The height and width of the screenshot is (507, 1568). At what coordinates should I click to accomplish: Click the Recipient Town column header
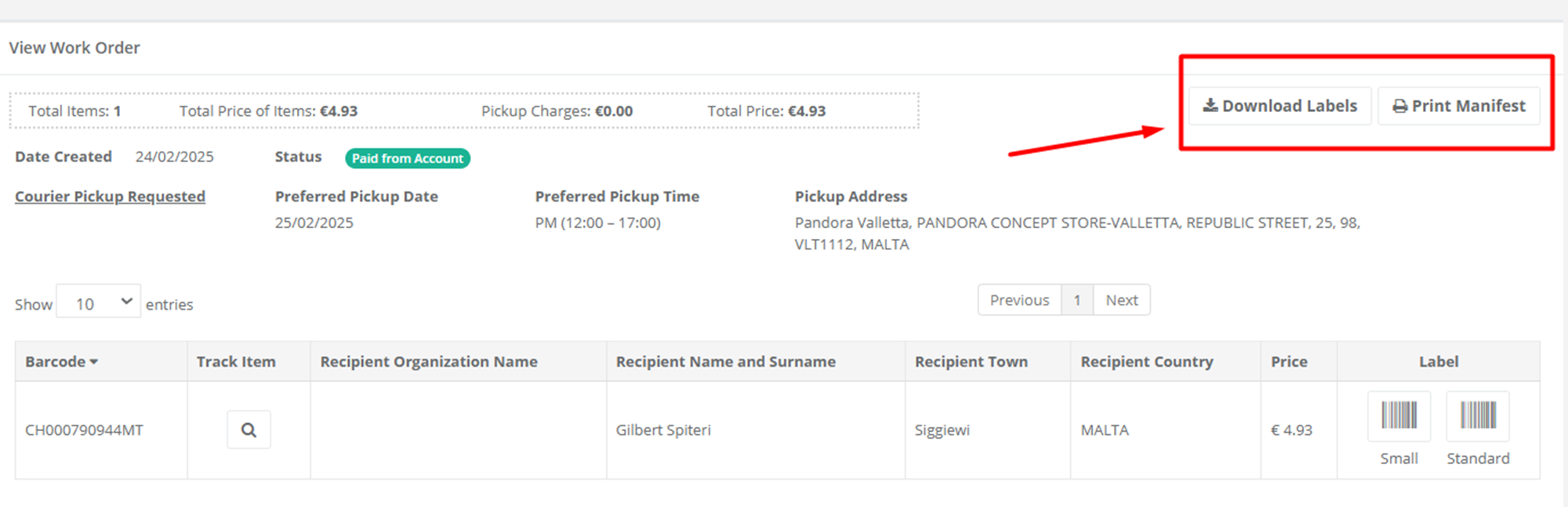tap(971, 361)
